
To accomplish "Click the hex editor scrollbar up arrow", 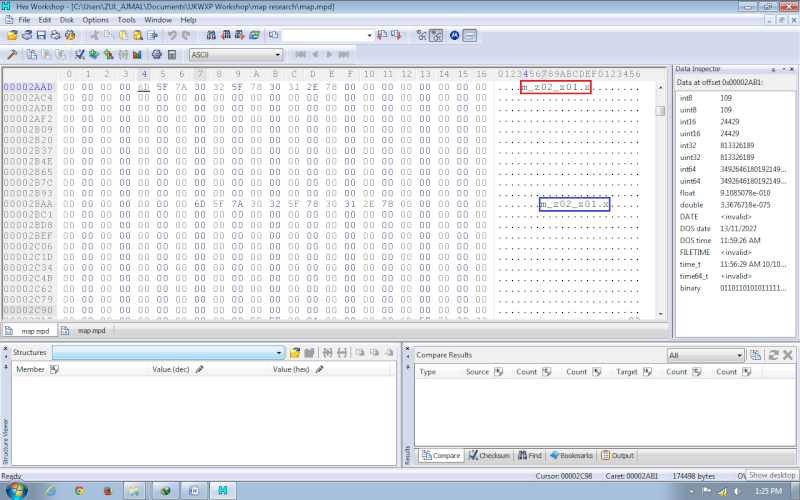I will 660,87.
